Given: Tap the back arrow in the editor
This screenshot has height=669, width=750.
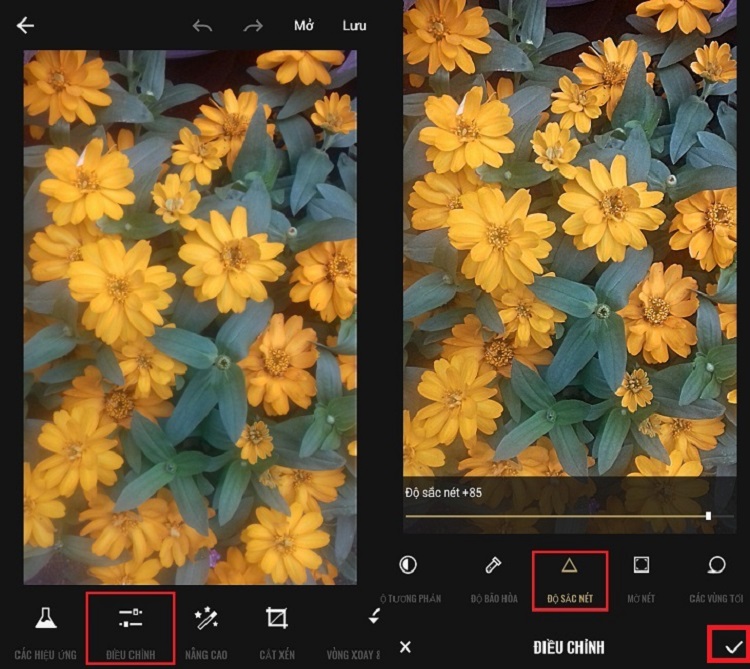Looking at the screenshot, I should [x=25, y=26].
